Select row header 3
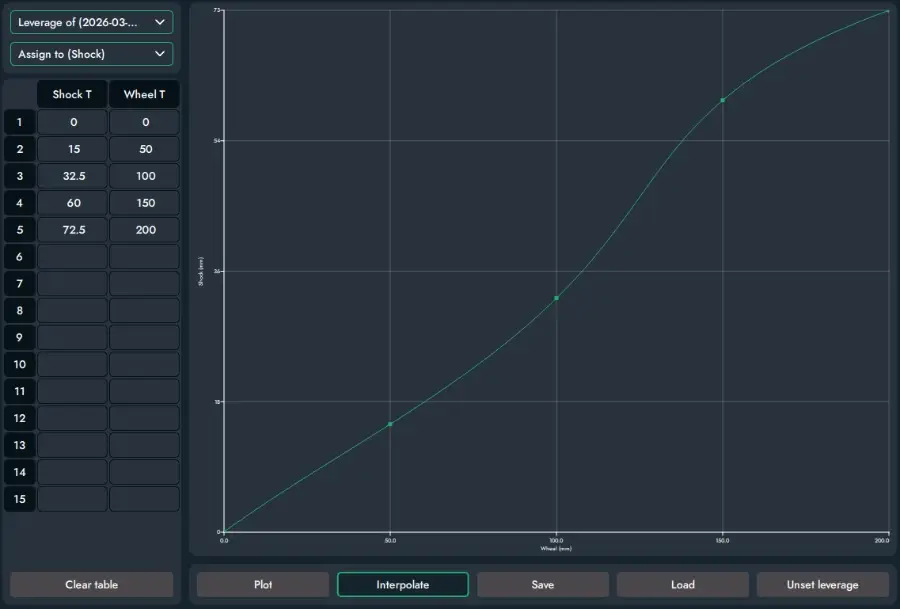 pos(20,176)
